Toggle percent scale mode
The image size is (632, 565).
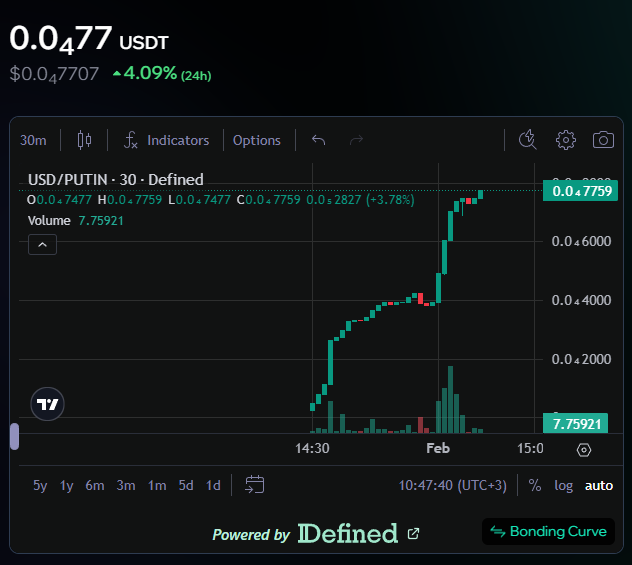(535, 485)
